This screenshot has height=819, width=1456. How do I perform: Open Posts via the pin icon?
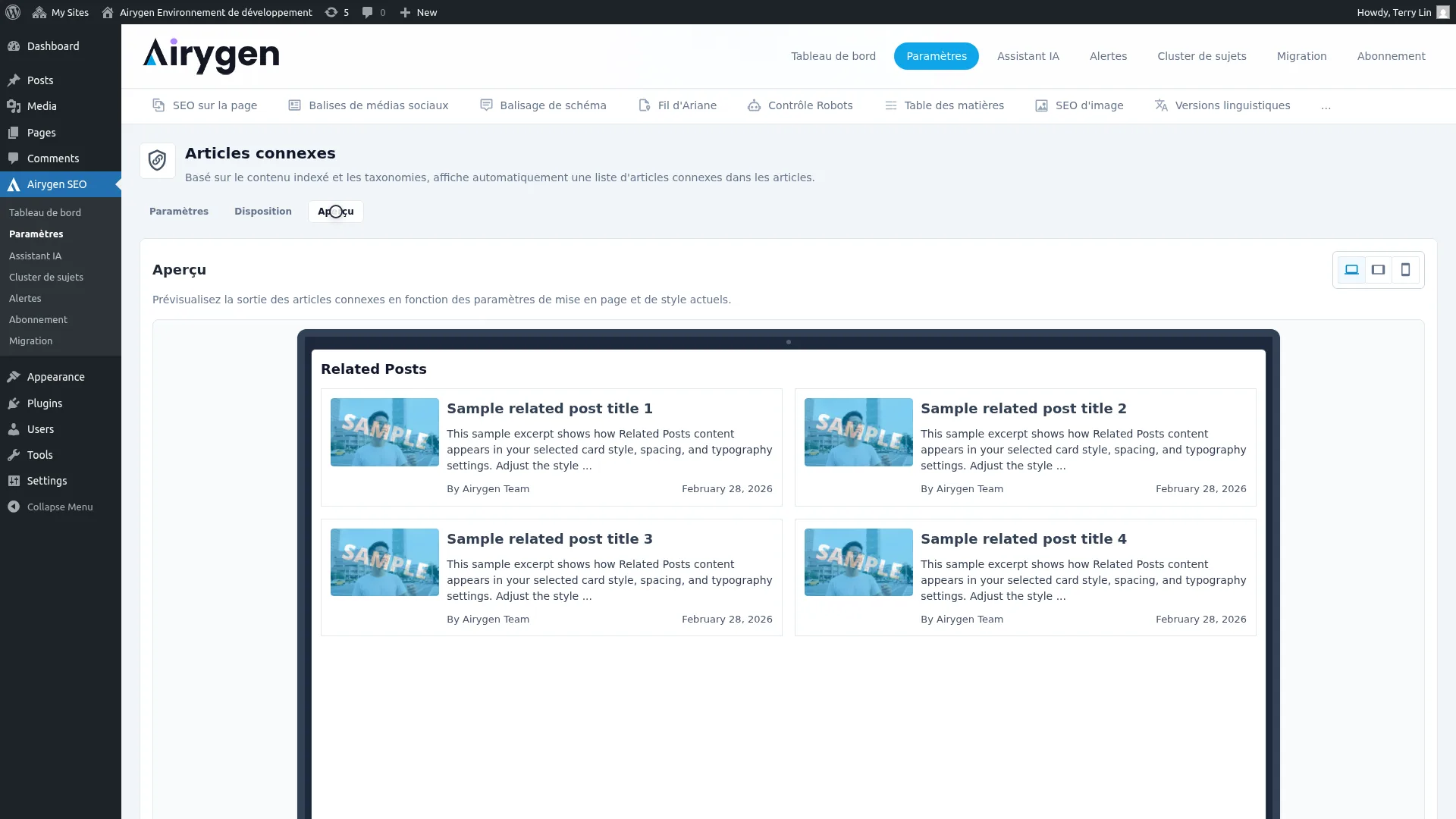(x=14, y=80)
